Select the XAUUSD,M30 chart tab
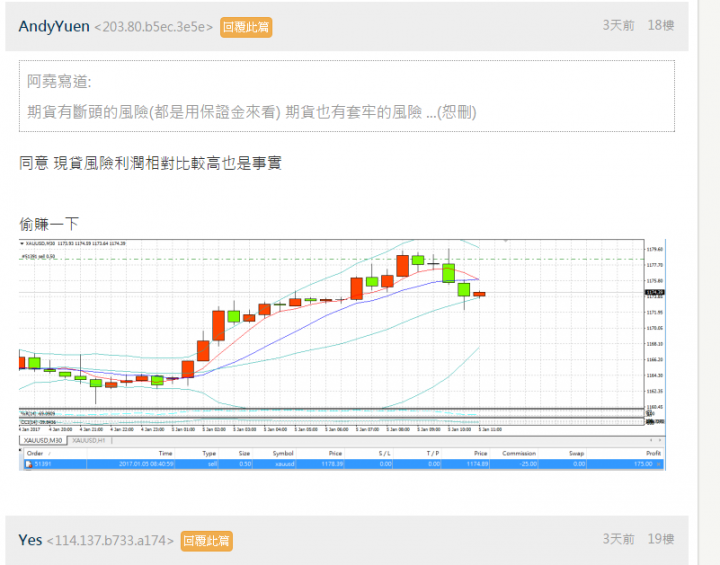 pos(43,440)
